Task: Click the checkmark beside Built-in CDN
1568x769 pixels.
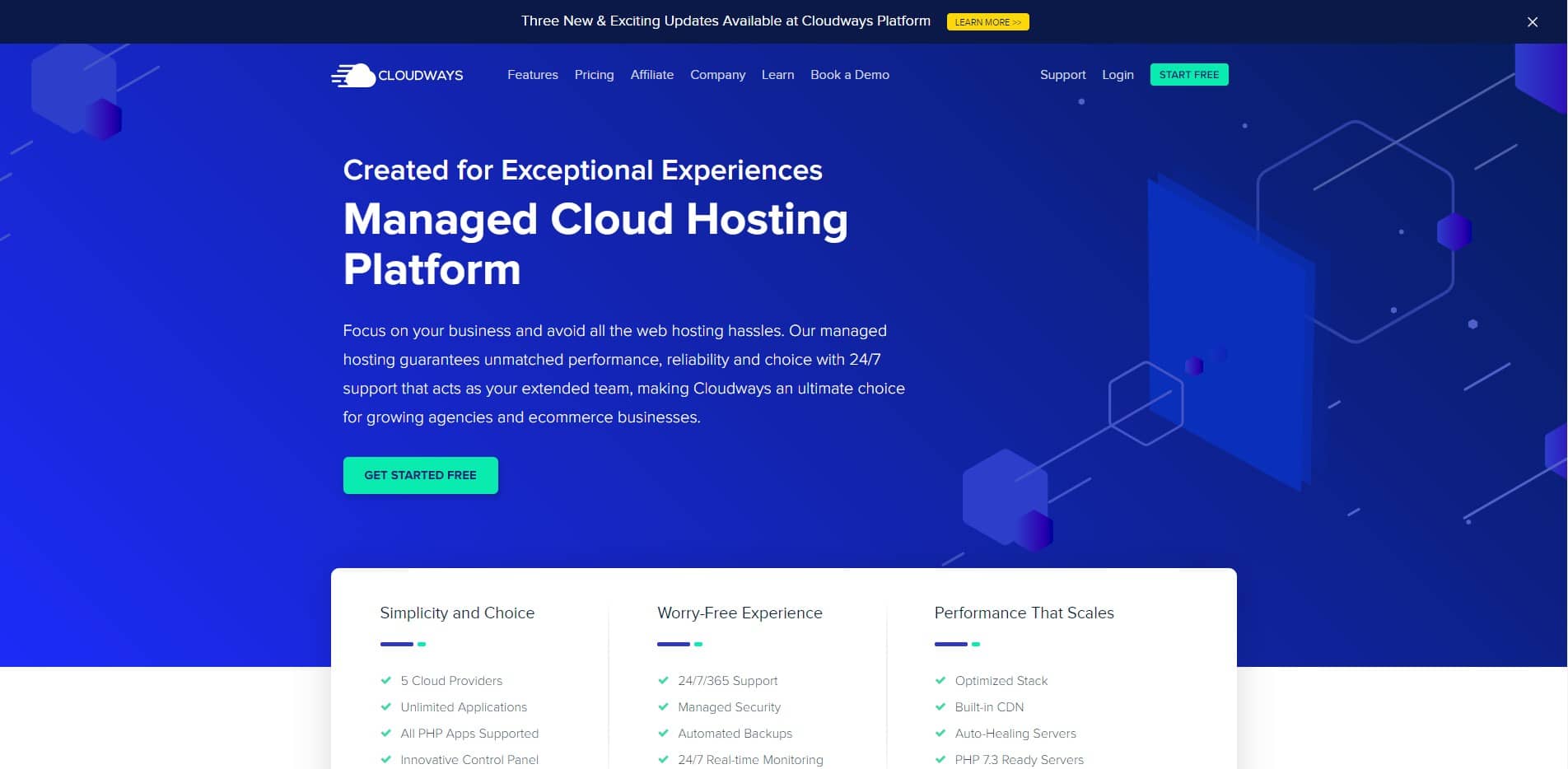Action: click(x=940, y=706)
